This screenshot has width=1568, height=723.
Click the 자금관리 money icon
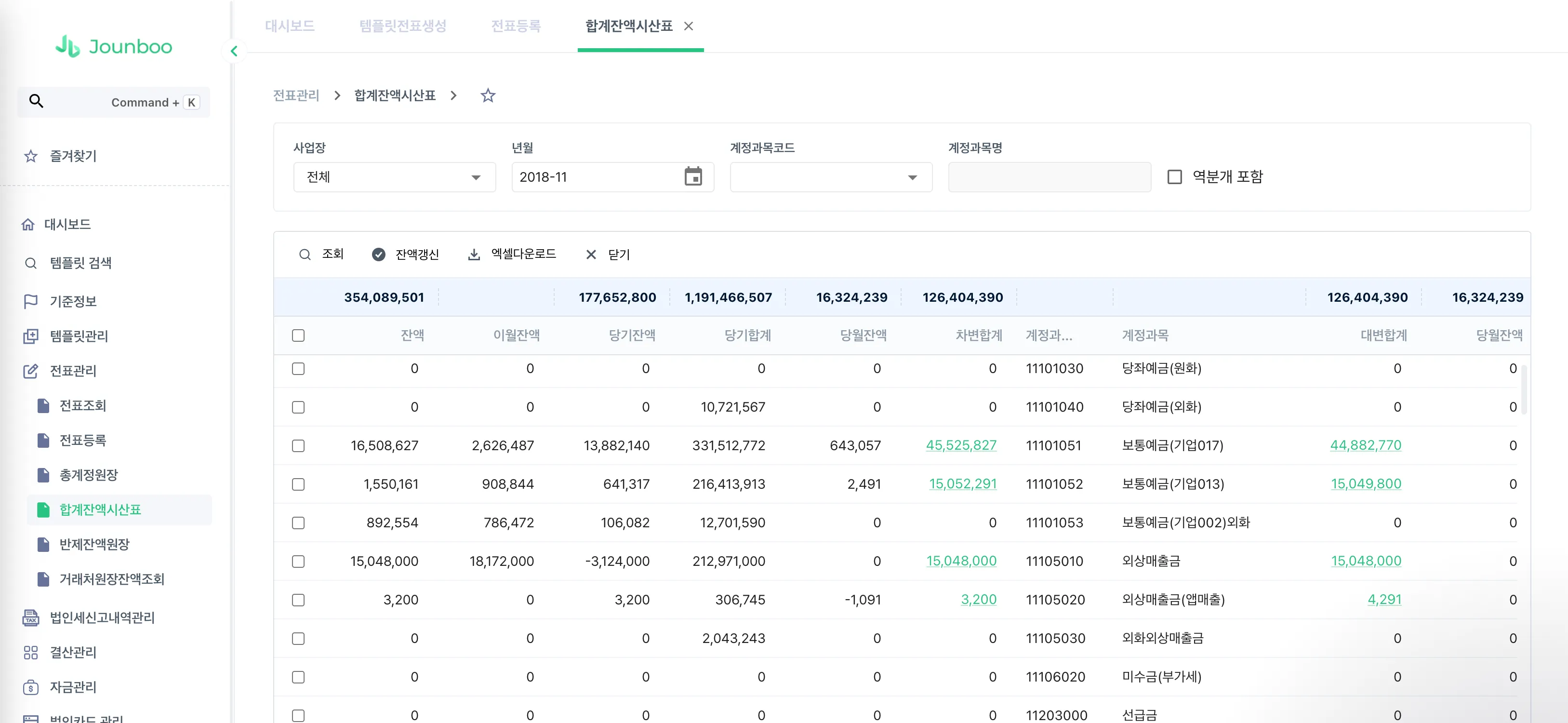tap(30, 687)
